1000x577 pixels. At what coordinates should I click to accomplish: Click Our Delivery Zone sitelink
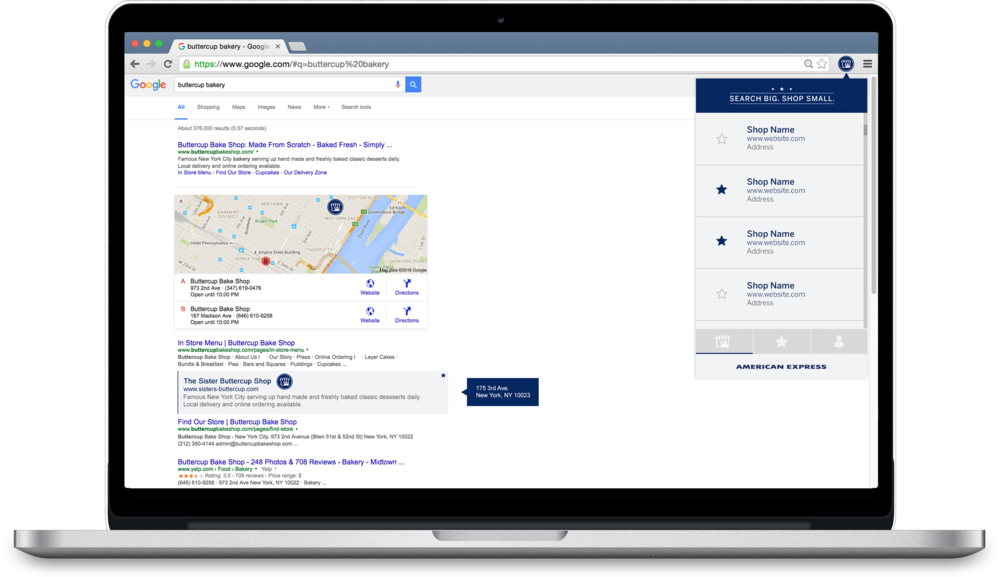tap(305, 173)
